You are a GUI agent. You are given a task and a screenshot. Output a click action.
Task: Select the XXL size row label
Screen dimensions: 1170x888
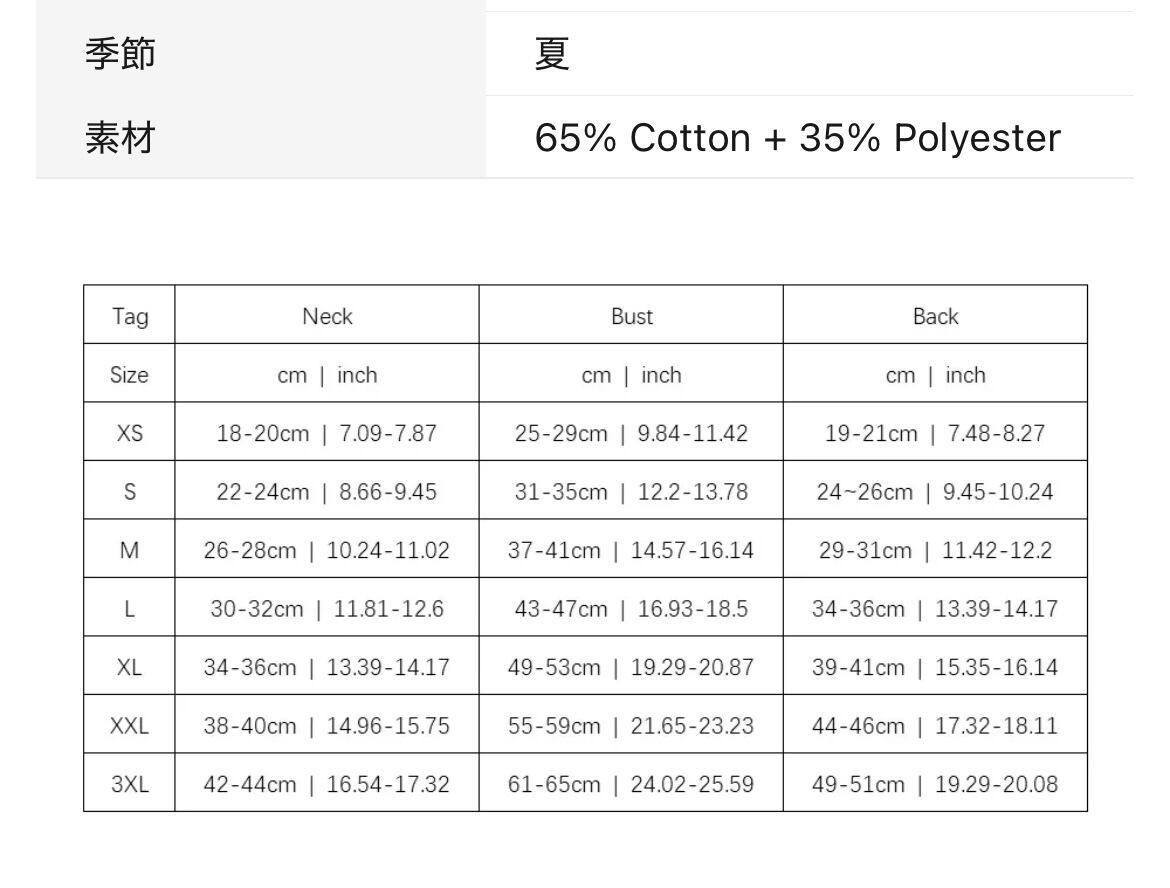click(129, 725)
